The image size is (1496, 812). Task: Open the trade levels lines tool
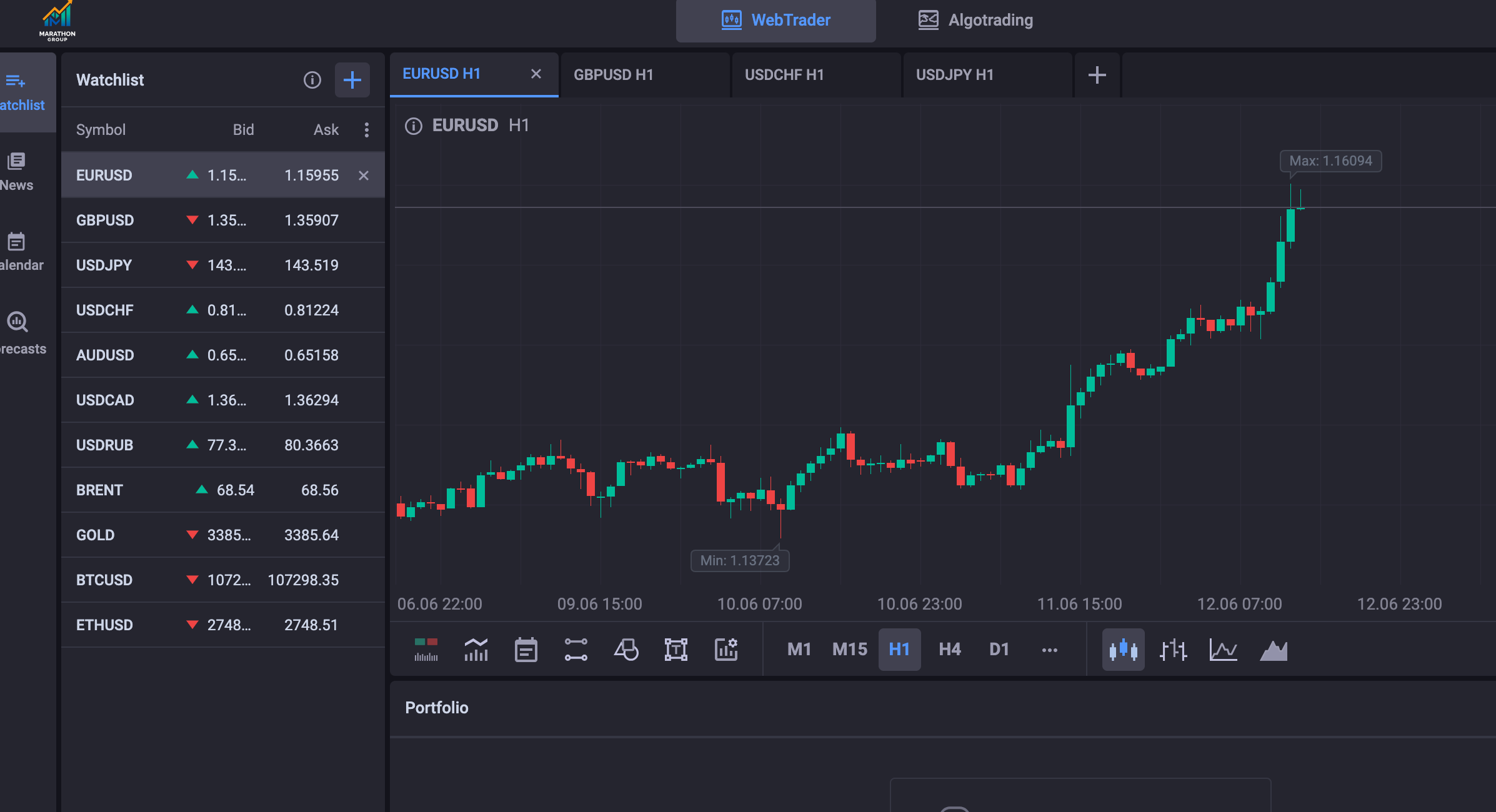[576, 650]
